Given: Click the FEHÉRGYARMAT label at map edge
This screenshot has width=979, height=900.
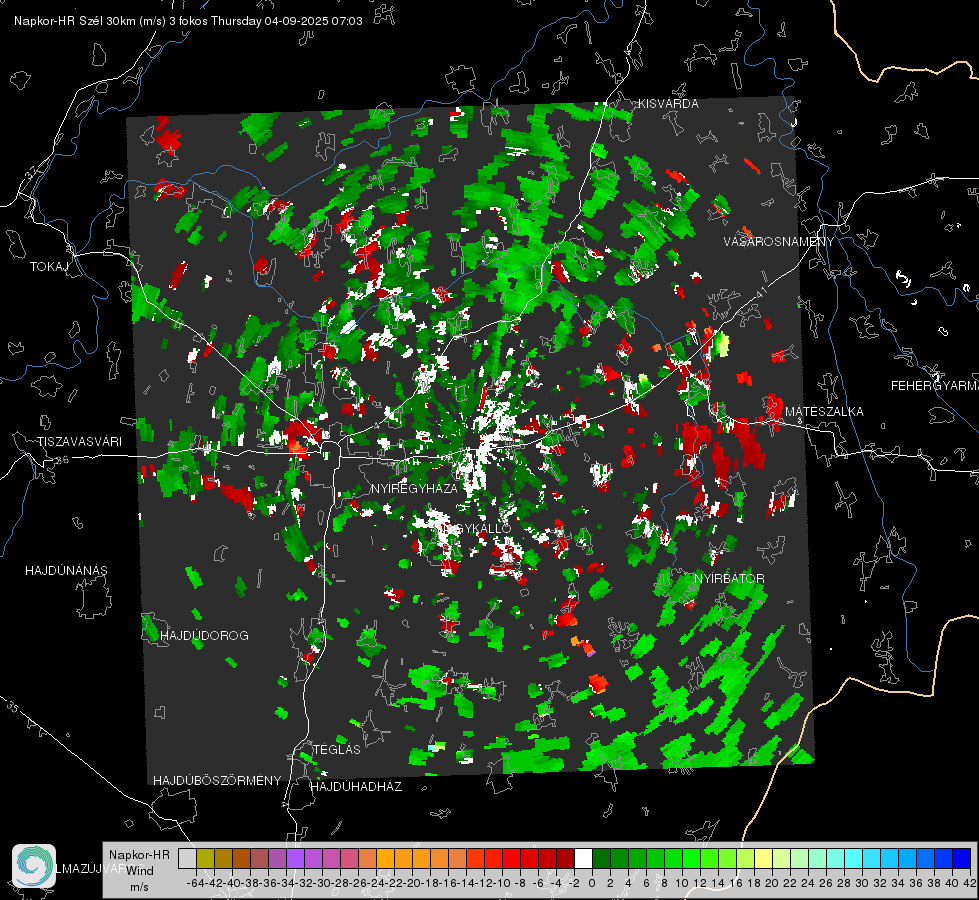Looking at the screenshot, I should coord(935,386).
